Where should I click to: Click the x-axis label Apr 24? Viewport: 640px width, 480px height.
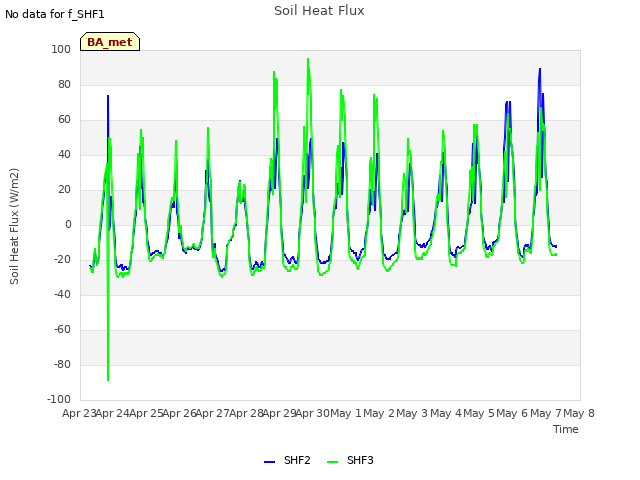pos(113,413)
